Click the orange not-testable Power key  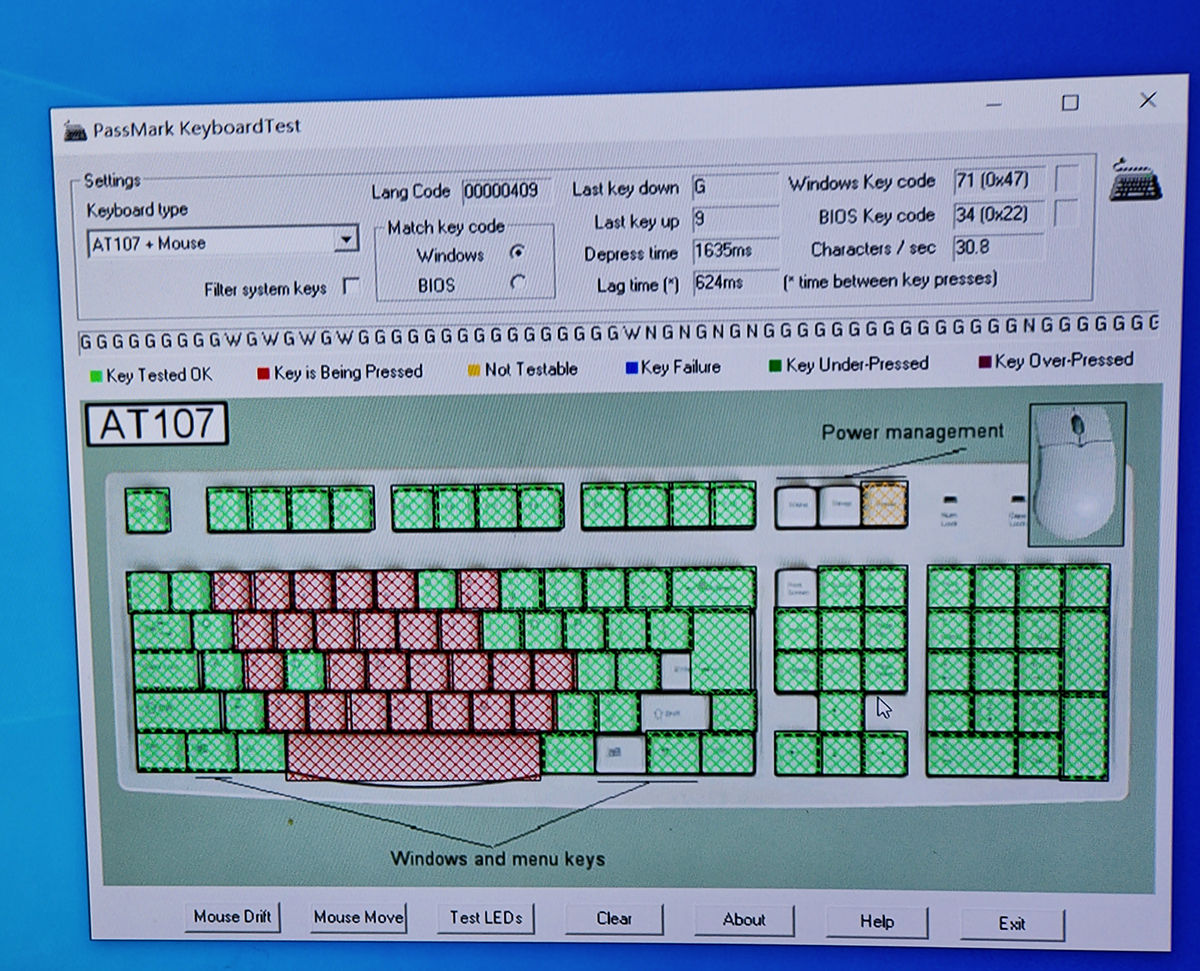[x=884, y=505]
